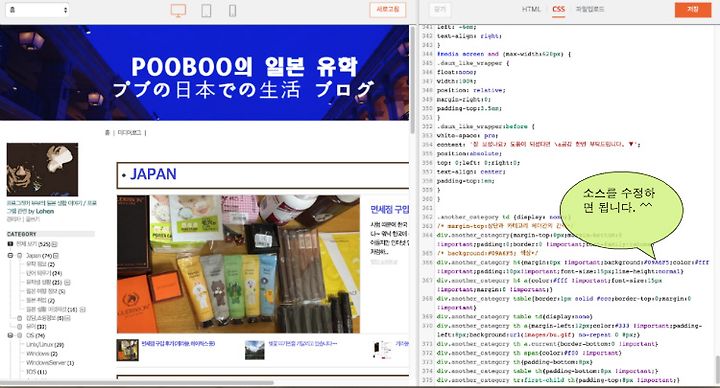
Task: Click the small duty-free post thumbnail below the image
Action: (x=127, y=350)
